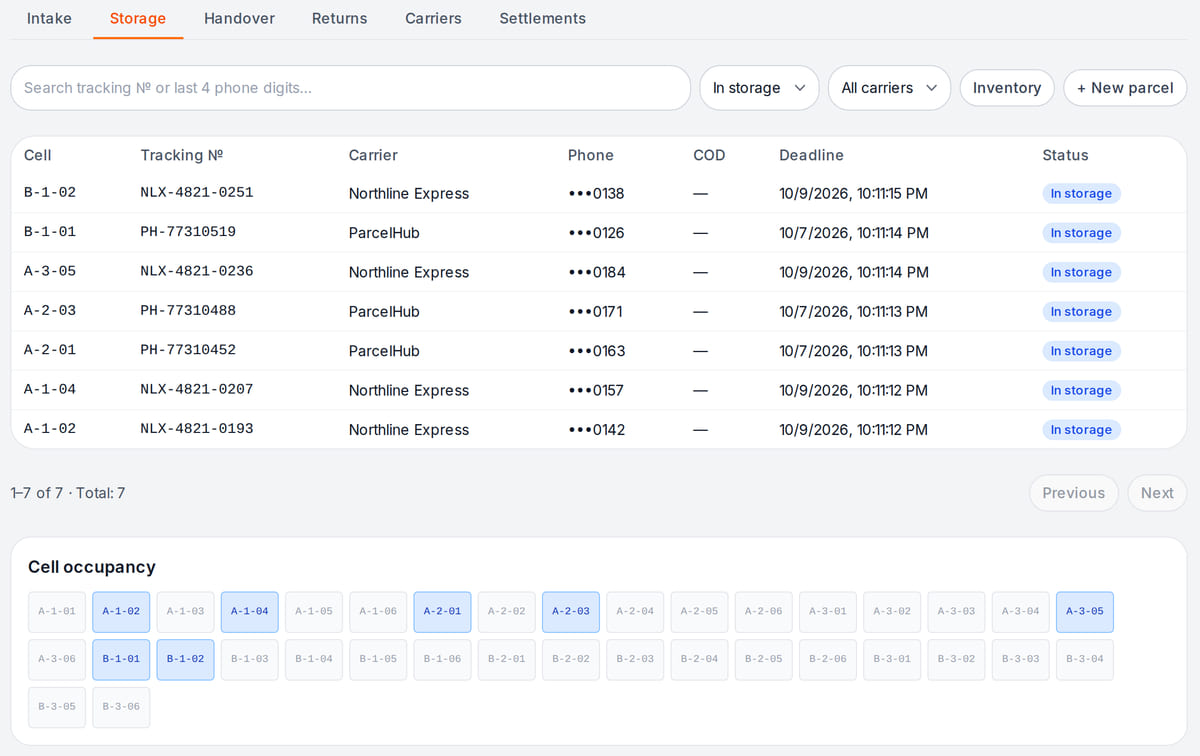Click the Deadline column header

(x=811, y=155)
